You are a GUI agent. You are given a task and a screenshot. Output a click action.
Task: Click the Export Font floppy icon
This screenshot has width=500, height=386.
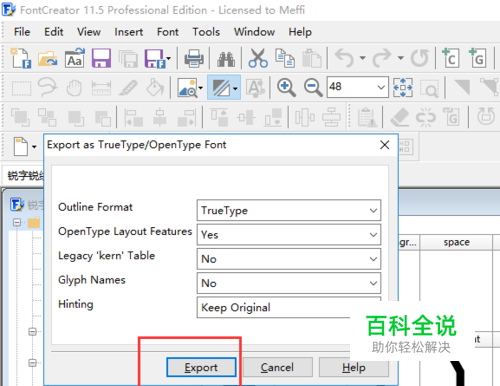(x=155, y=58)
